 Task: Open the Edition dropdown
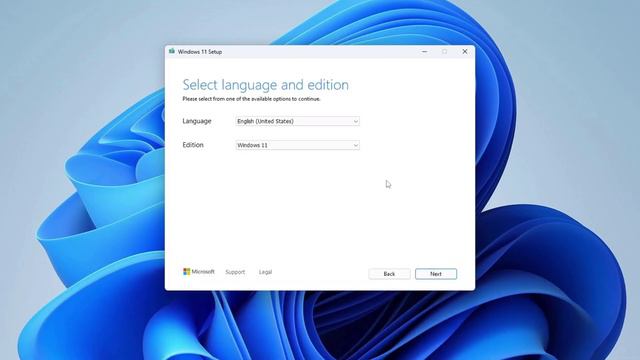click(x=298, y=145)
